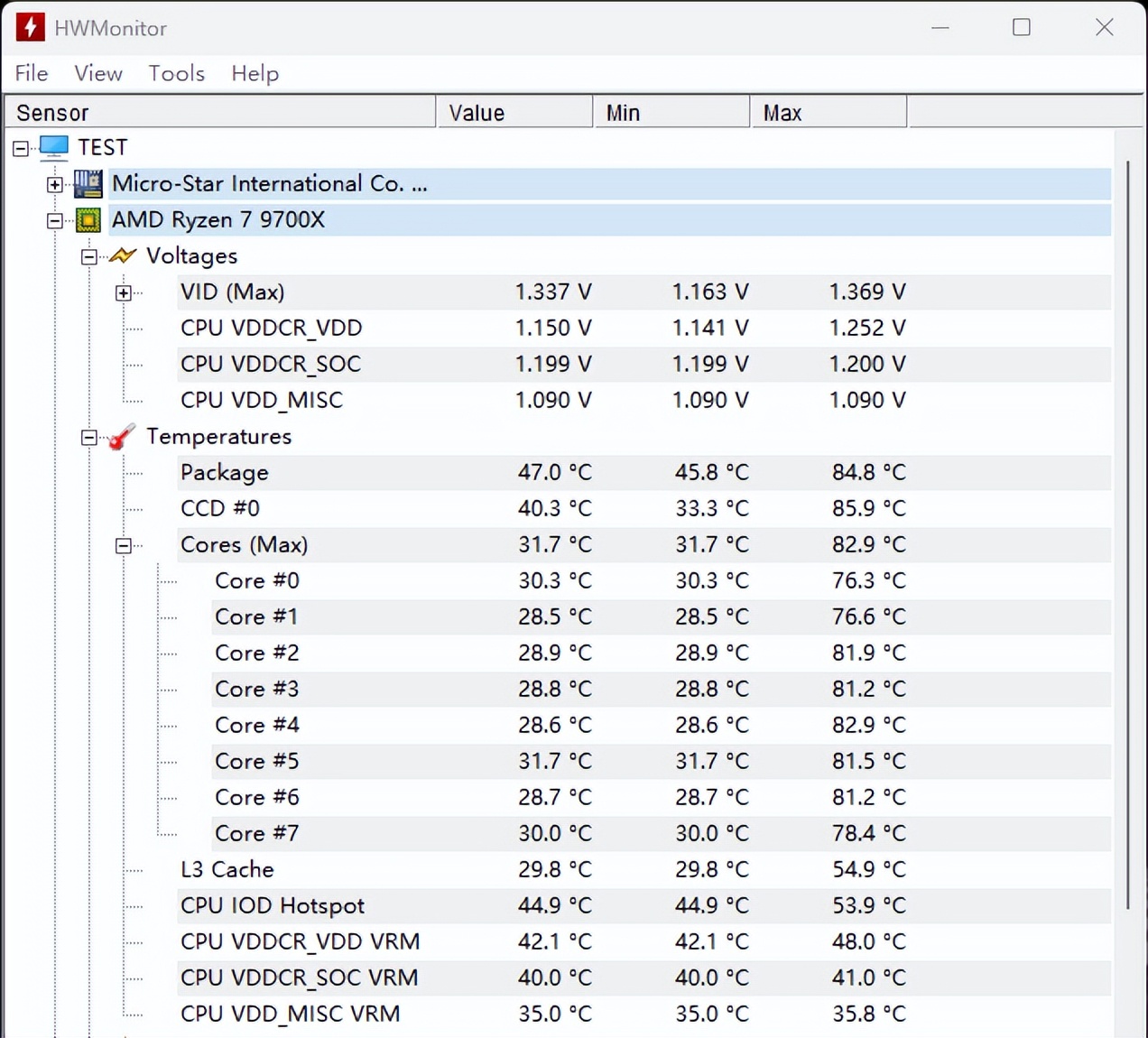Image resolution: width=1148 pixels, height=1038 pixels.
Task: Select the Micro-Star International Co. row
Action: 610,184
